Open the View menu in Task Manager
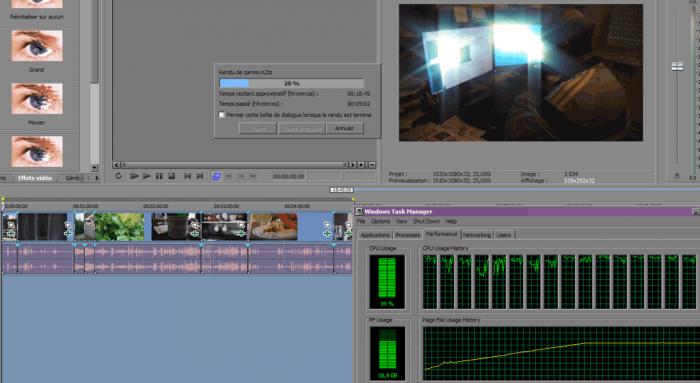This screenshot has height=383, width=700. [402, 221]
